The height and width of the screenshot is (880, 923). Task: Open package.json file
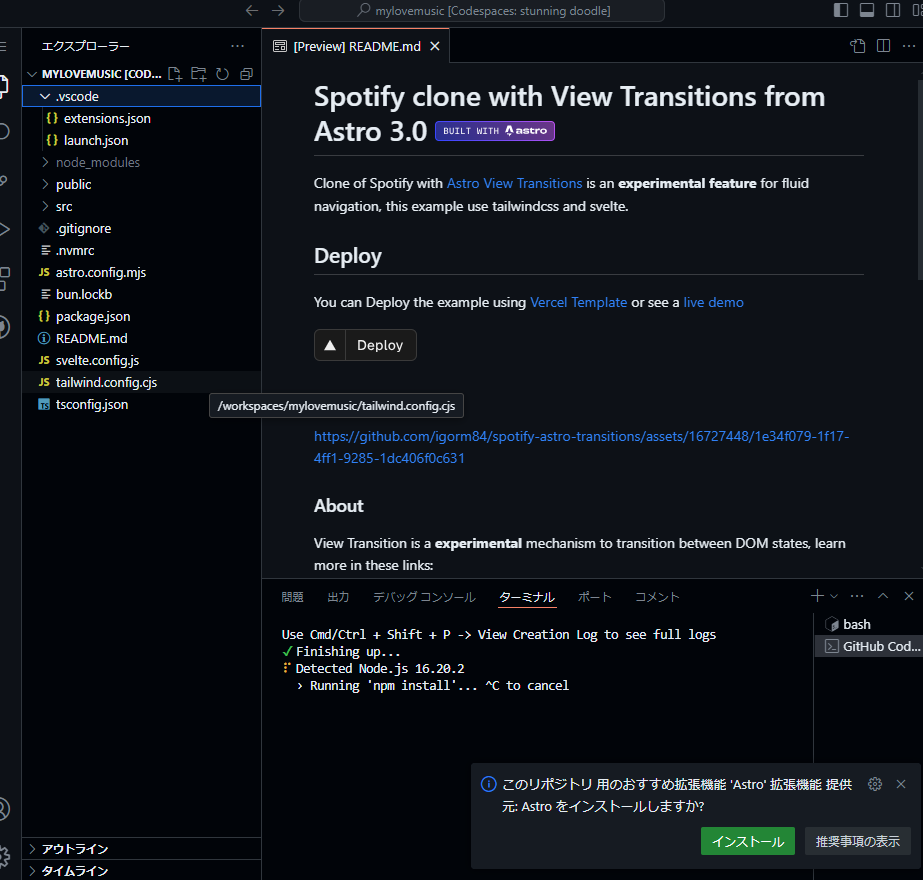point(141,316)
